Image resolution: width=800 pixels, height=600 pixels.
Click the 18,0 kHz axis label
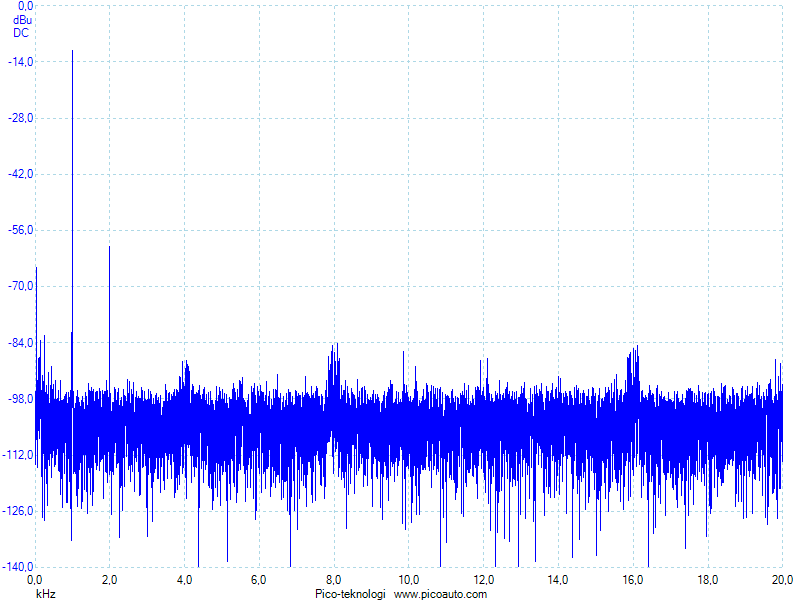pyautogui.click(x=708, y=580)
